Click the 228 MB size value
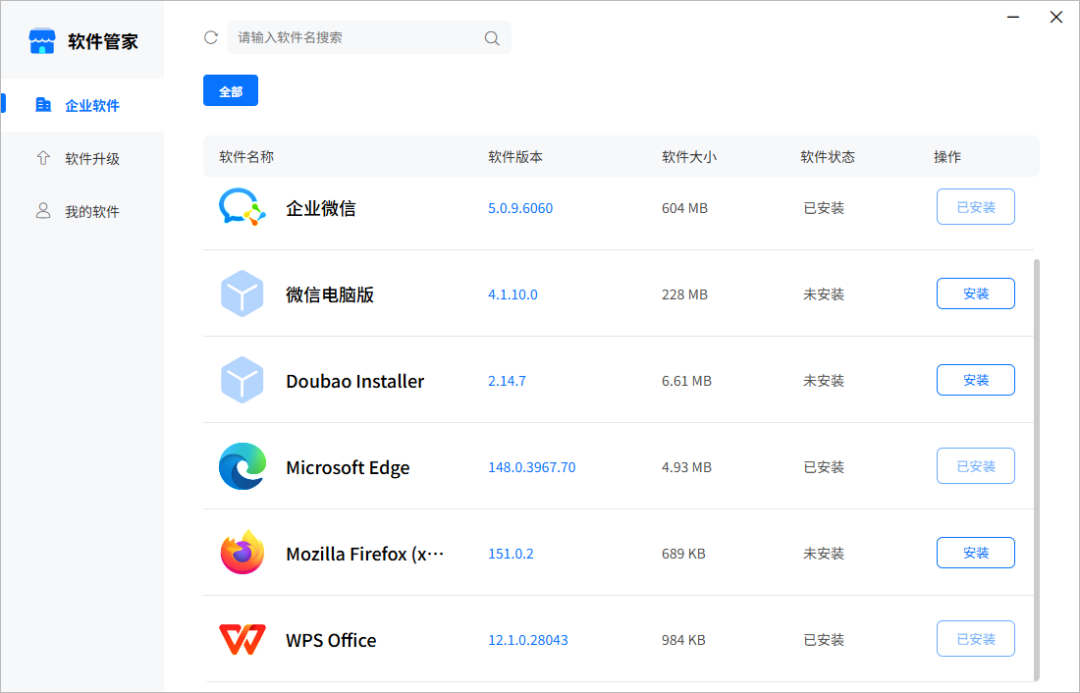Viewport: 1080px width, 693px height. click(x=684, y=294)
